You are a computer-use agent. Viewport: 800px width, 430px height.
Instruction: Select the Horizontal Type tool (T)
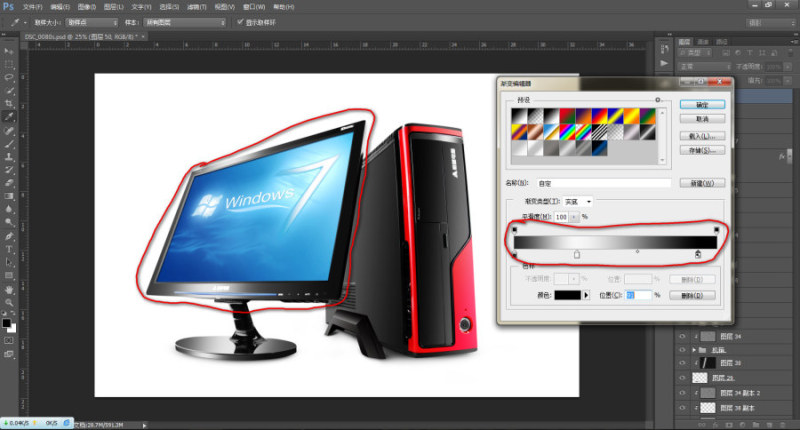click(x=9, y=249)
